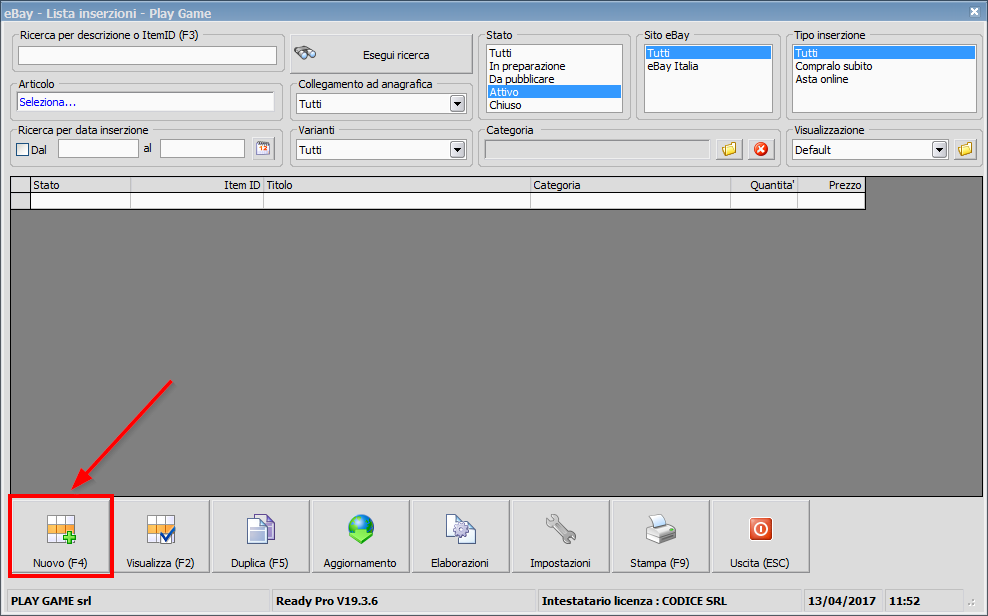
Task: Click Ready Pro V19.3.6 status text
Action: click(327, 601)
